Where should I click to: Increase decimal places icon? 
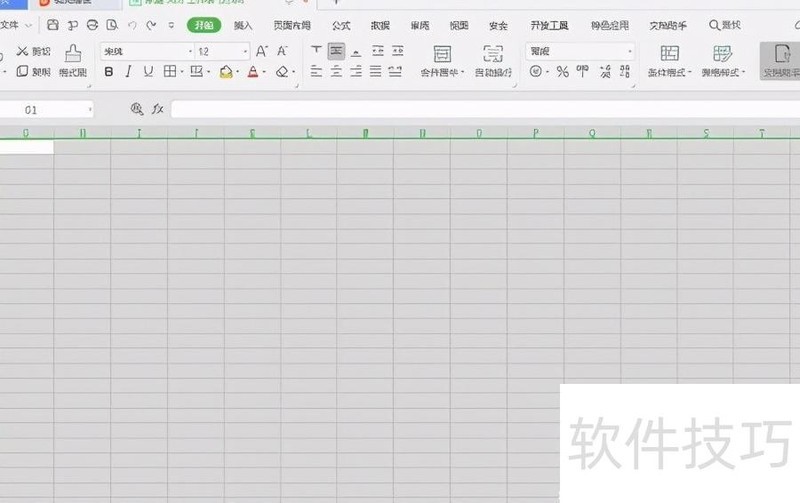coord(605,71)
